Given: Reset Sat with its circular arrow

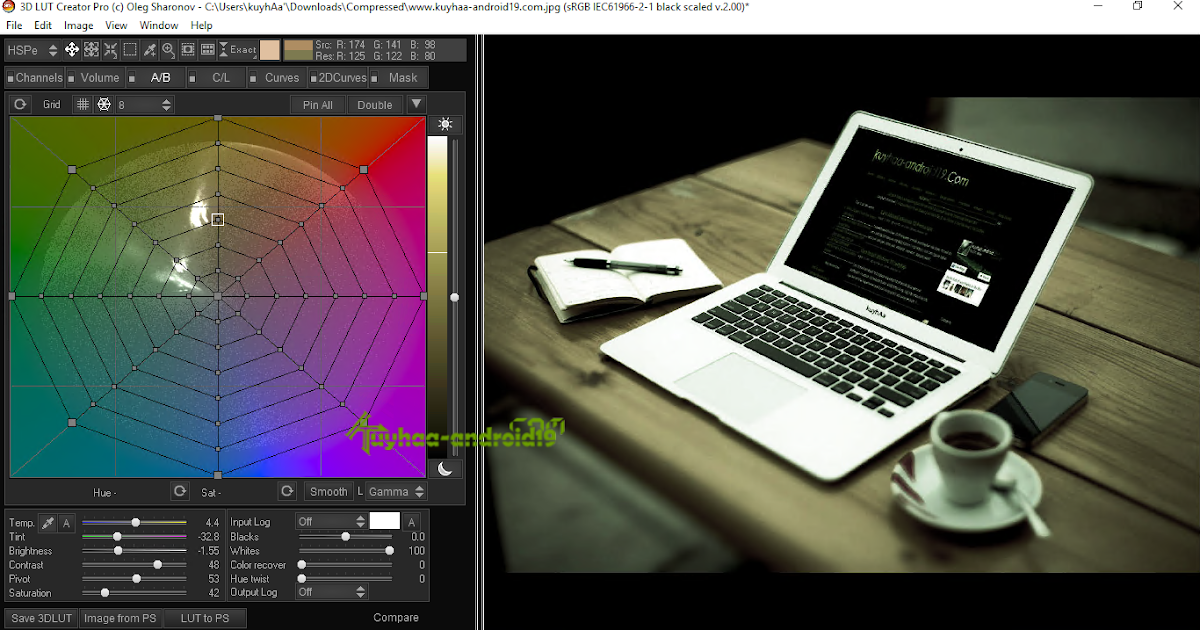Looking at the screenshot, I should tap(287, 491).
